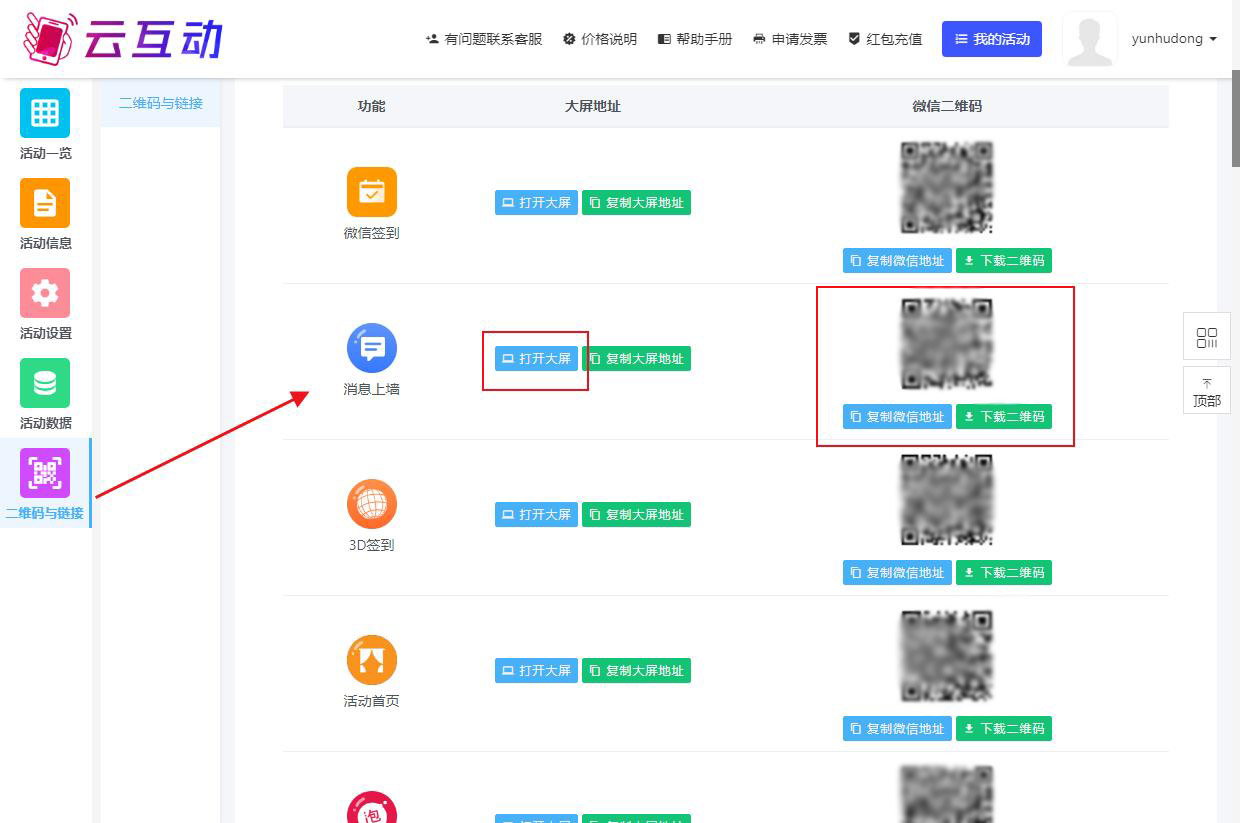Screen dimensions: 1240x823
Task: Click the 消息上墙 feature icon
Action: point(372,348)
